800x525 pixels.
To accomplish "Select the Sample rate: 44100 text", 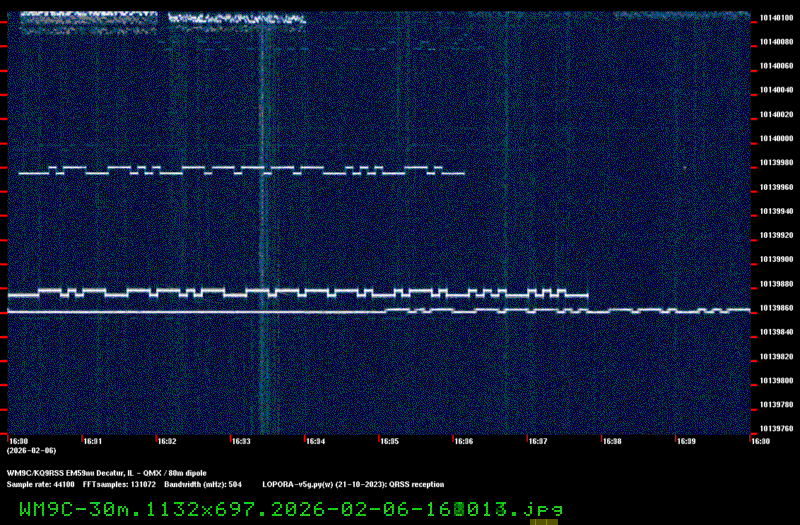I will [41, 484].
